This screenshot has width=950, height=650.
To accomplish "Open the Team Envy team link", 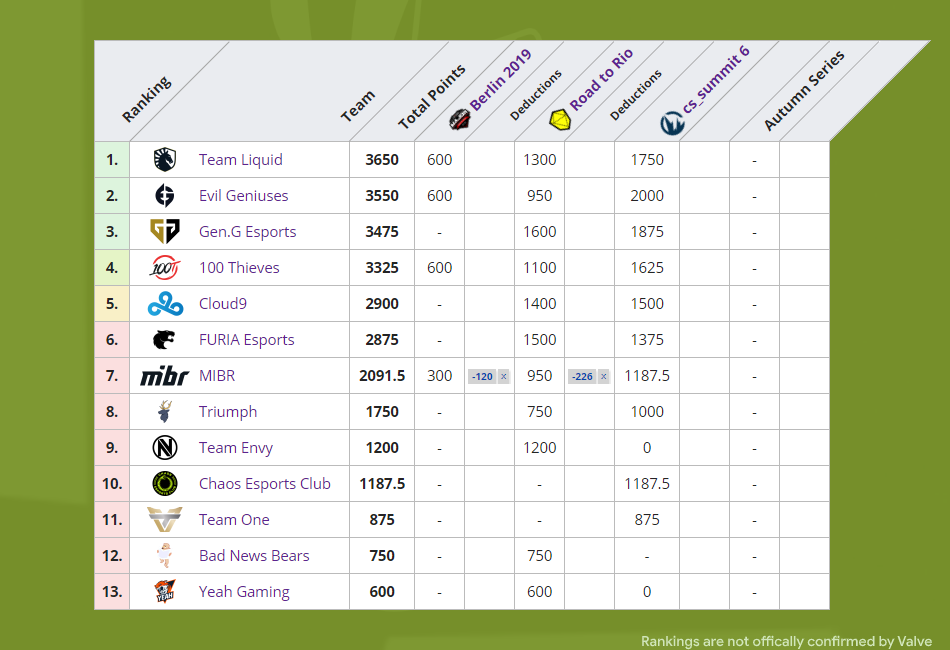I will pyautogui.click(x=236, y=448).
